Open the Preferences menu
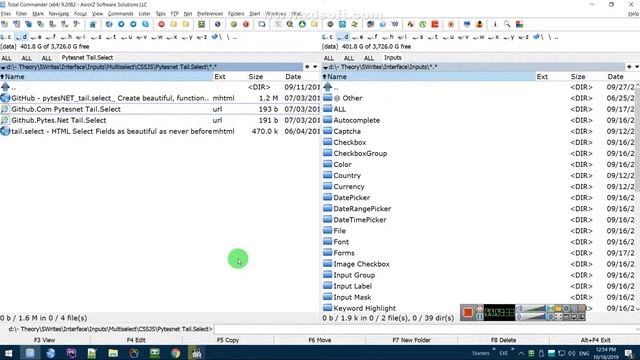Screen dimensions: 640x360 (x=210, y=13)
